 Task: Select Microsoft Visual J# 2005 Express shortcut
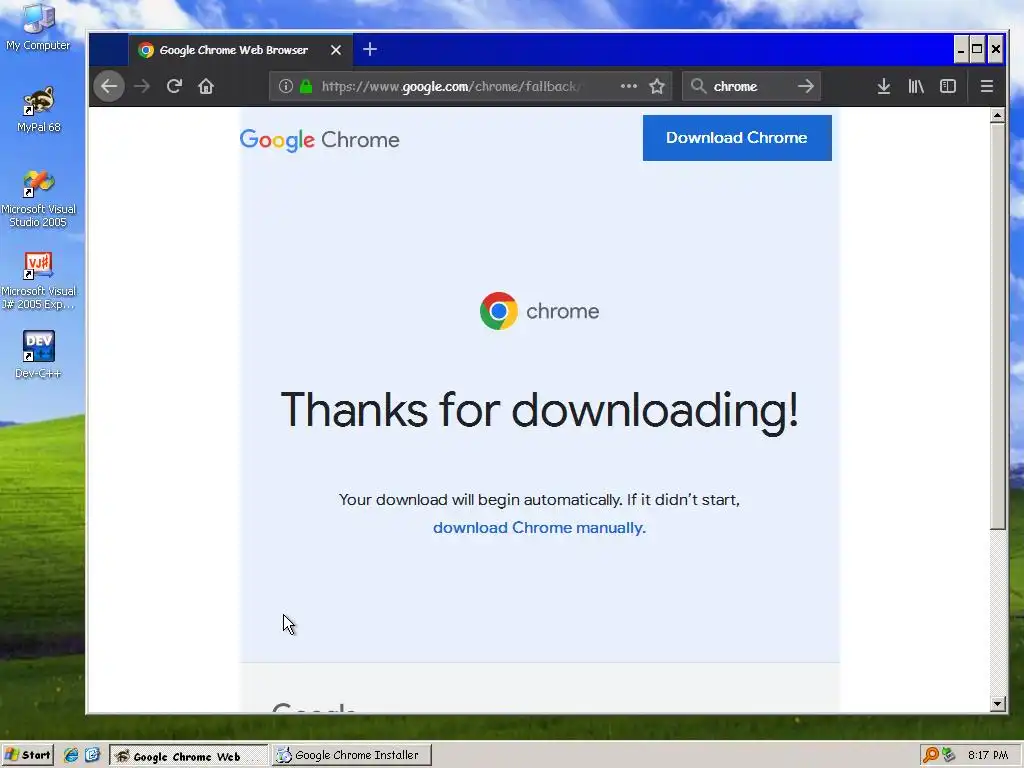coord(39,281)
